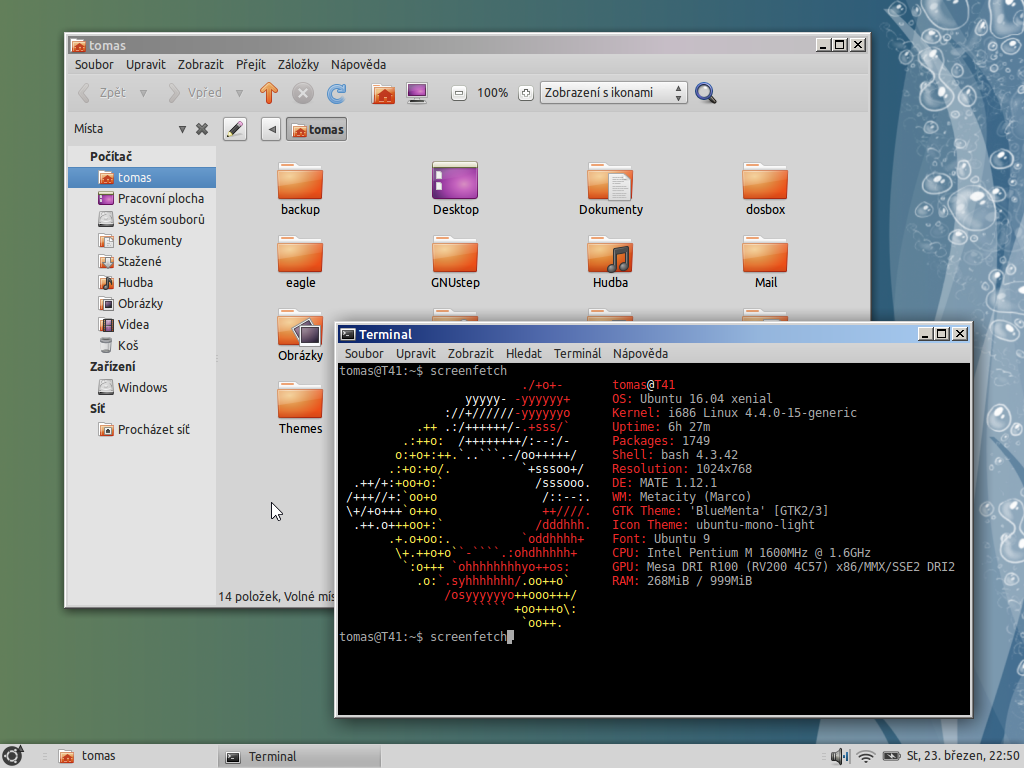Go up to the parent folder
Screen dimensions: 1024x768
click(268, 93)
